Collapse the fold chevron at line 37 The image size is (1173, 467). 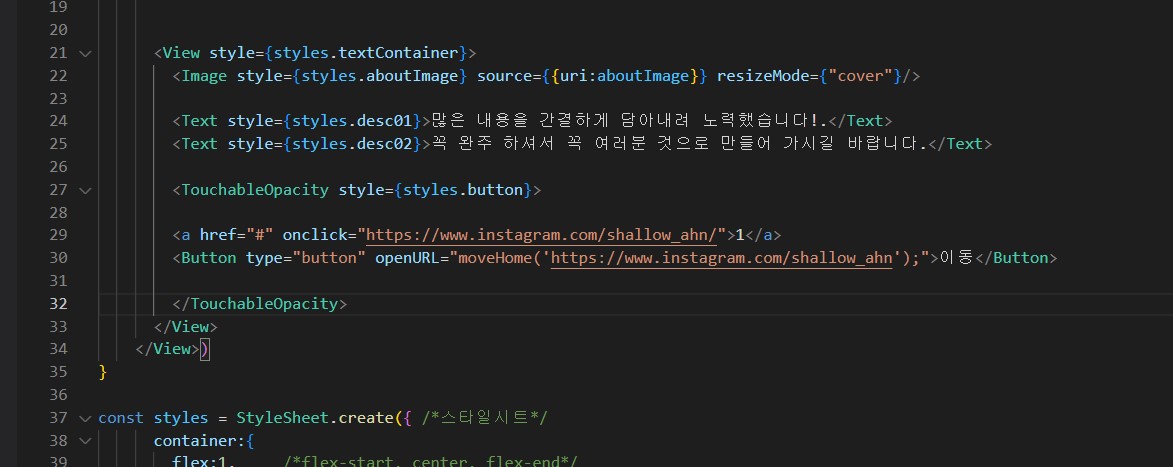click(85, 418)
